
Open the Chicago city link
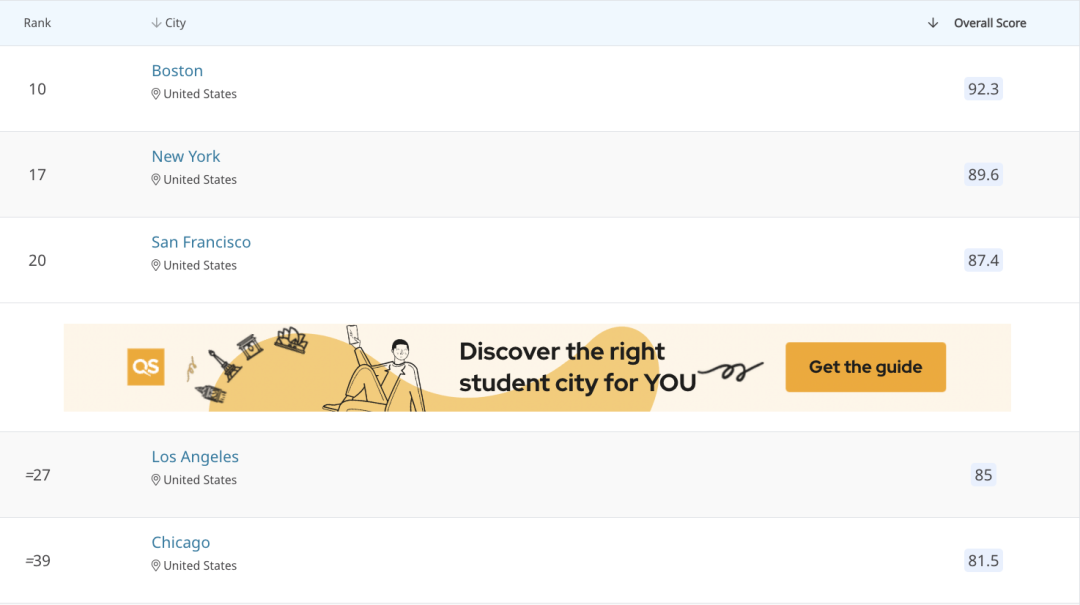click(180, 542)
